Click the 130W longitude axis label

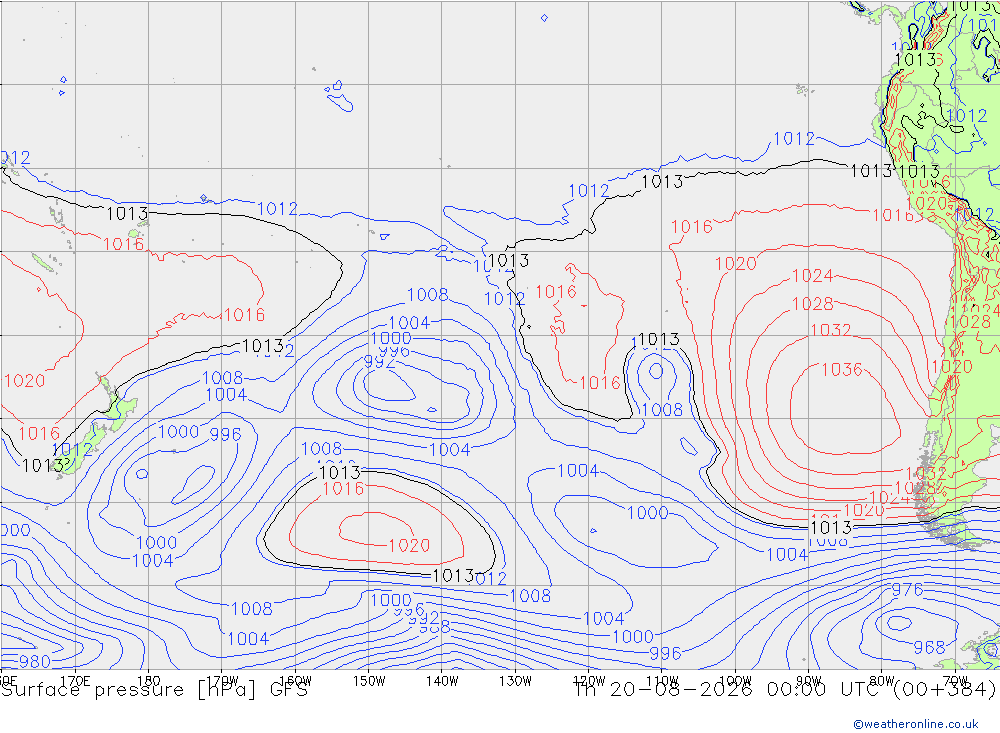click(x=515, y=681)
